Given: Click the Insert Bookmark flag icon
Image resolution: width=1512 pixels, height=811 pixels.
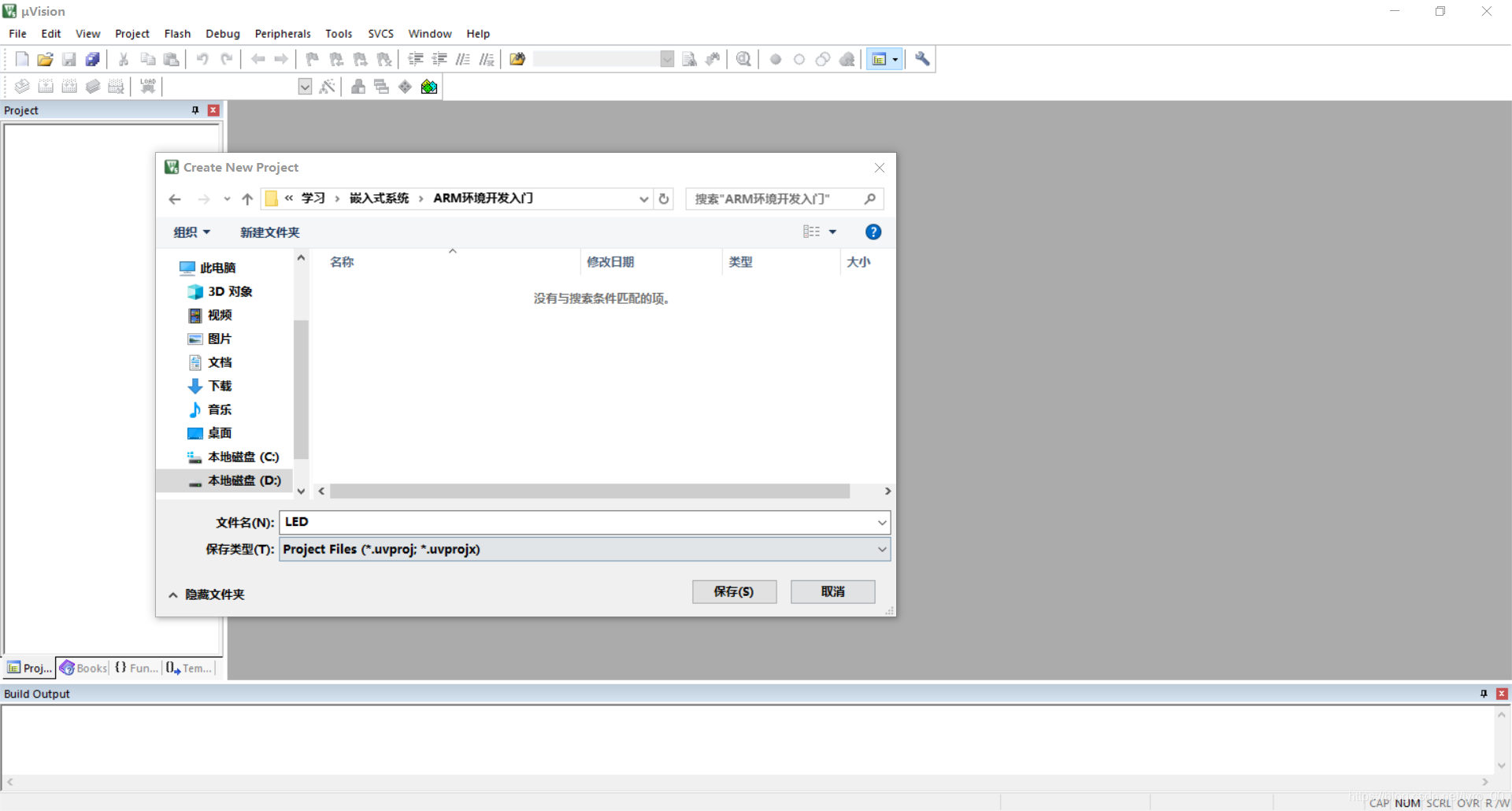Looking at the screenshot, I should 313,59.
